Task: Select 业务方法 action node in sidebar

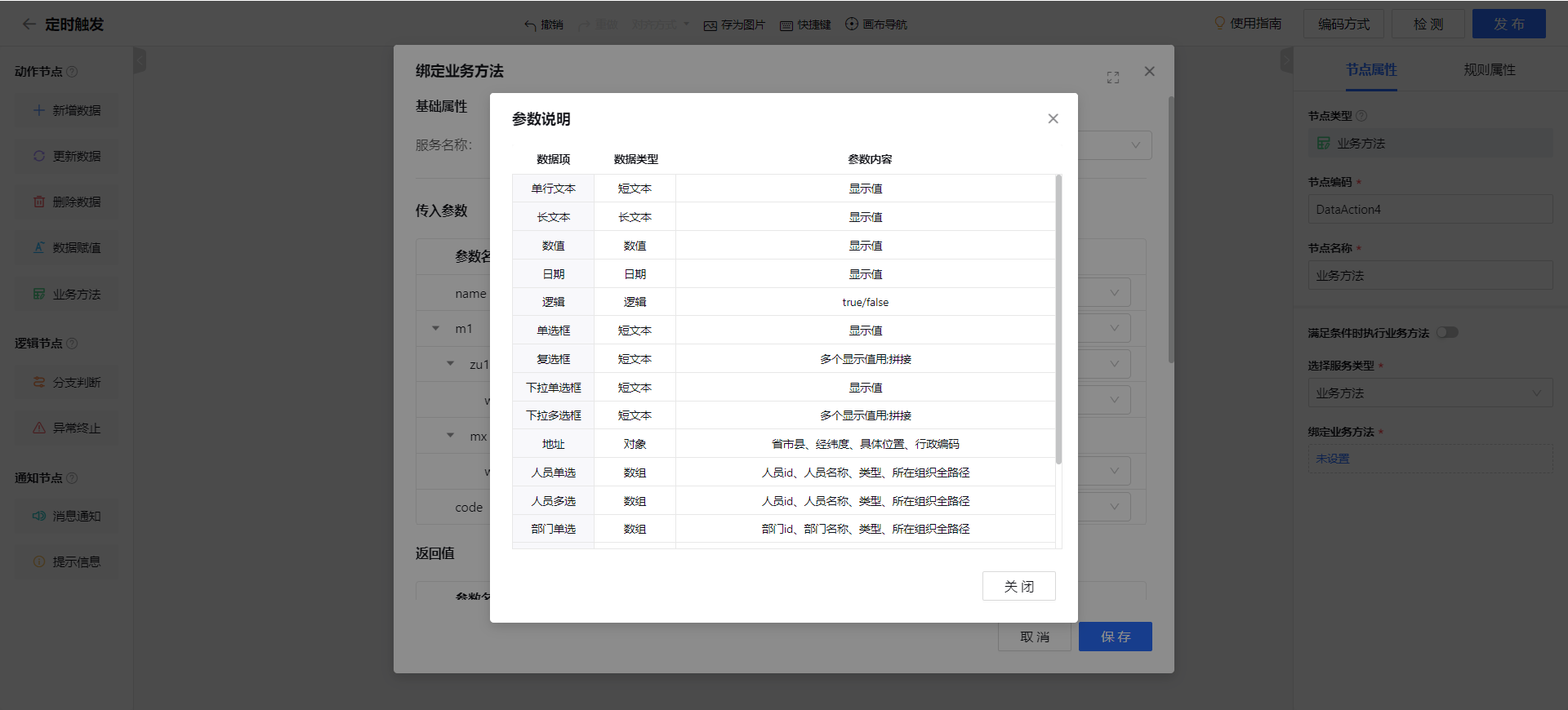Action: pos(67,294)
